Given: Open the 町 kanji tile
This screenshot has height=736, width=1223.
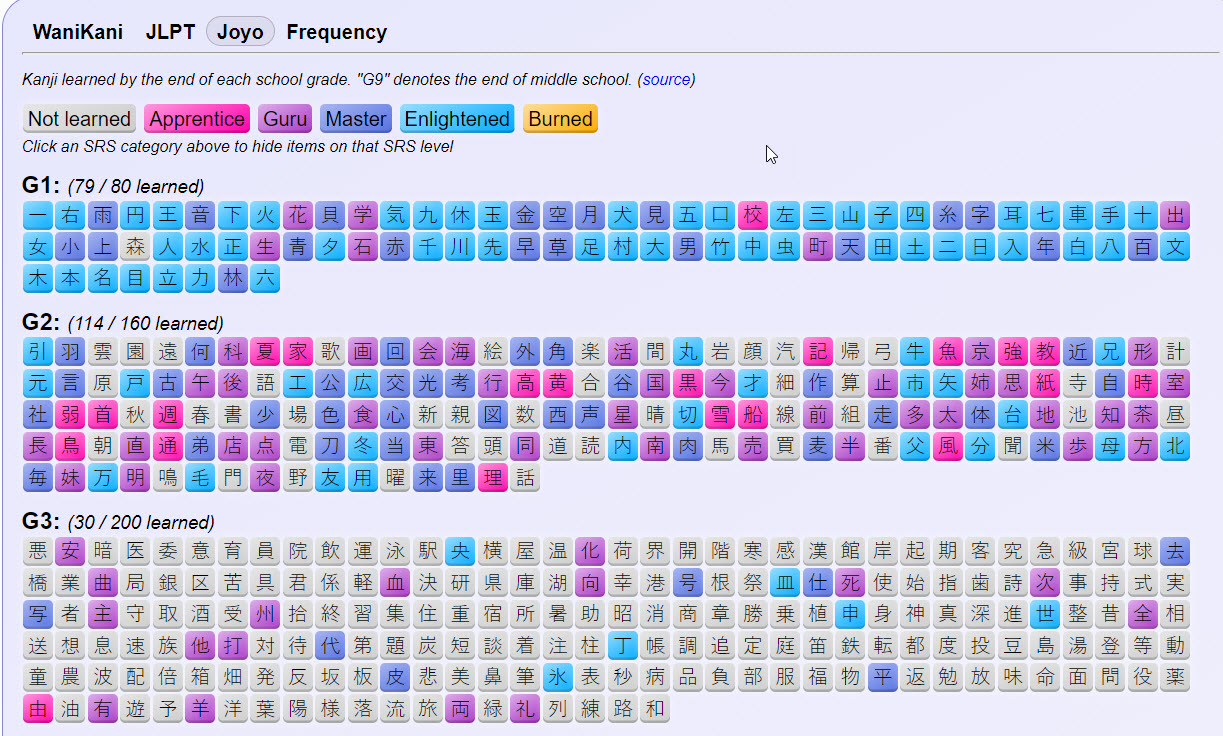Looking at the screenshot, I should pos(818,247).
